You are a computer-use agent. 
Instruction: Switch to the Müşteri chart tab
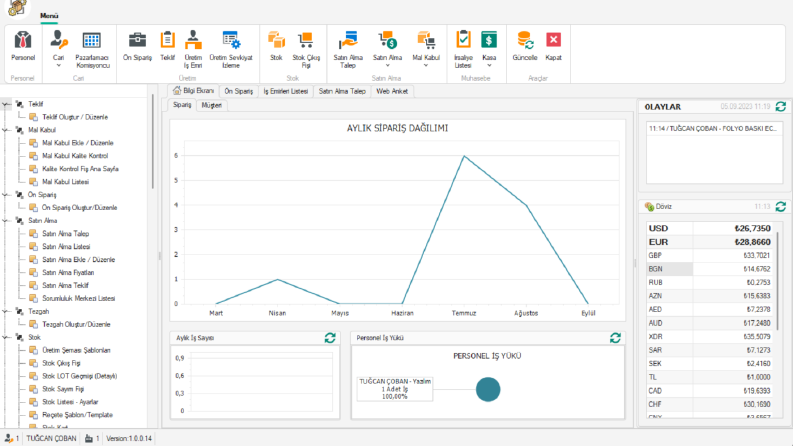(211, 105)
